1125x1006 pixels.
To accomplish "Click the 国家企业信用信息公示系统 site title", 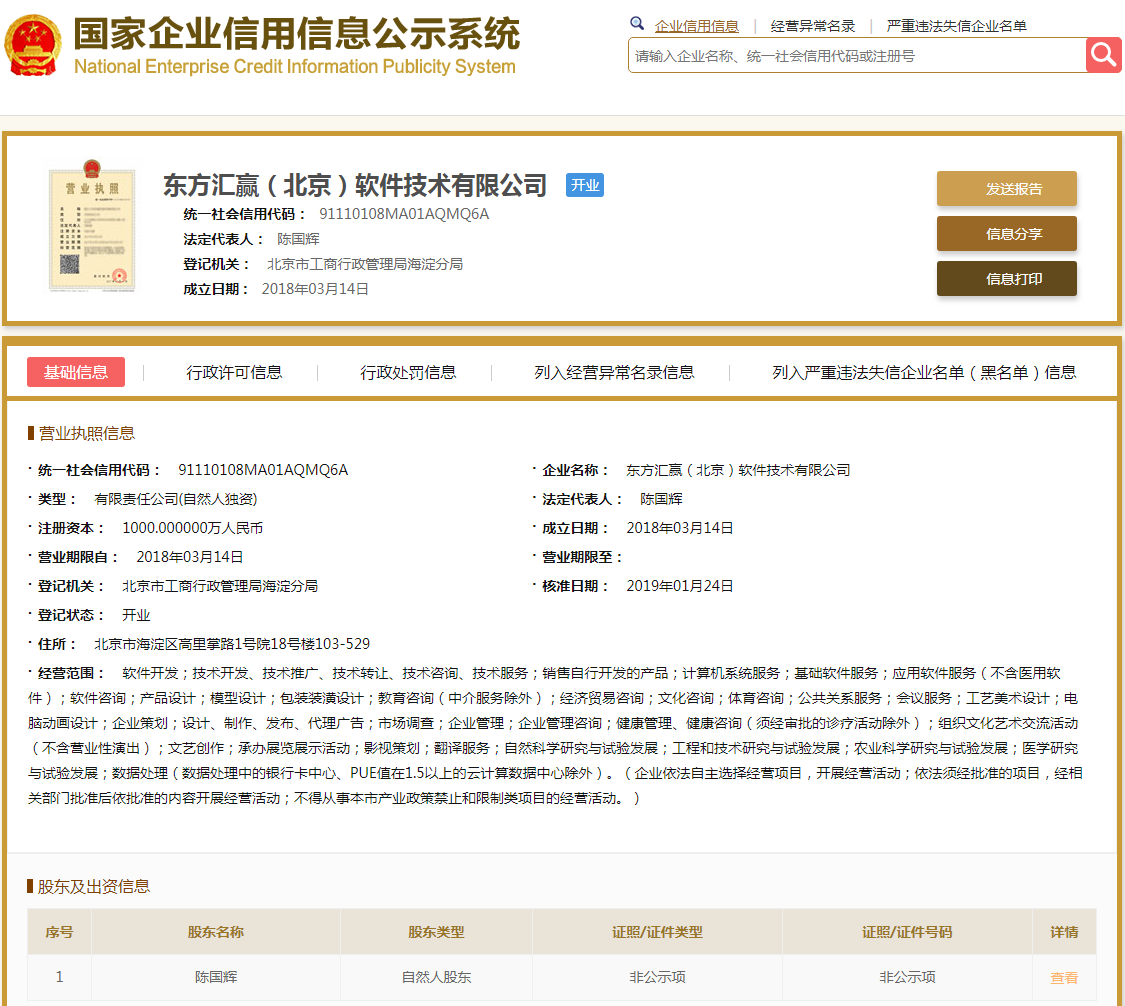I will [x=296, y=34].
